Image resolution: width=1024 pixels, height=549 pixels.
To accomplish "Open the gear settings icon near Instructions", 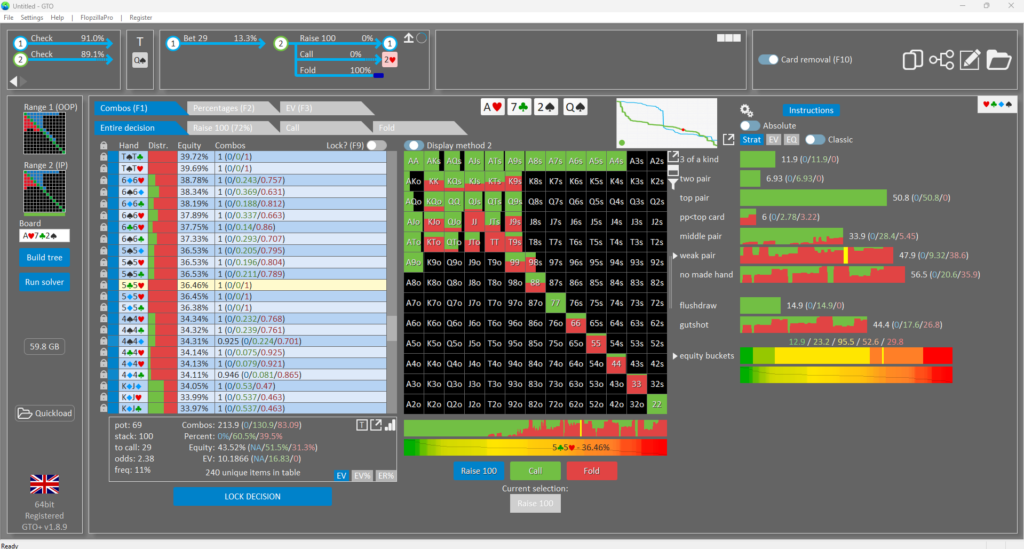I will 746,110.
